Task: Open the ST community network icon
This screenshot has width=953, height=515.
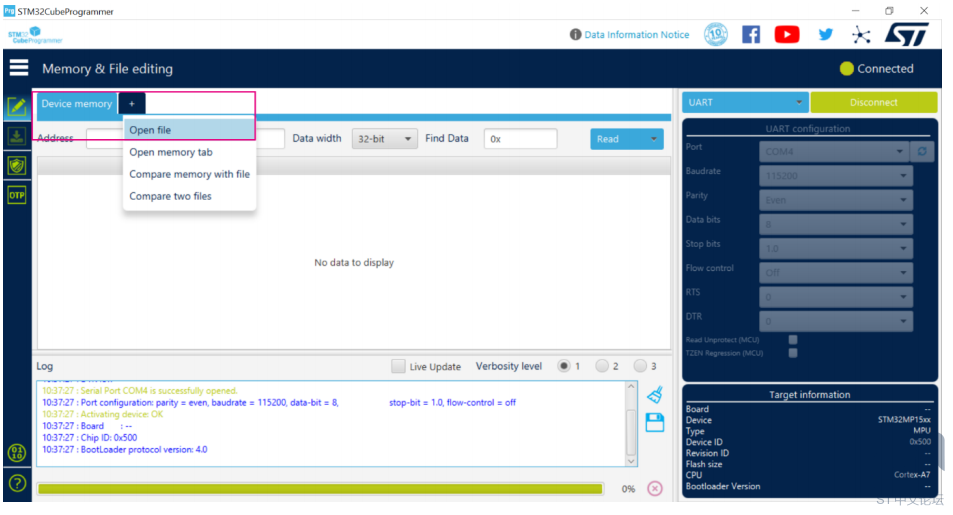Action: coord(861,35)
